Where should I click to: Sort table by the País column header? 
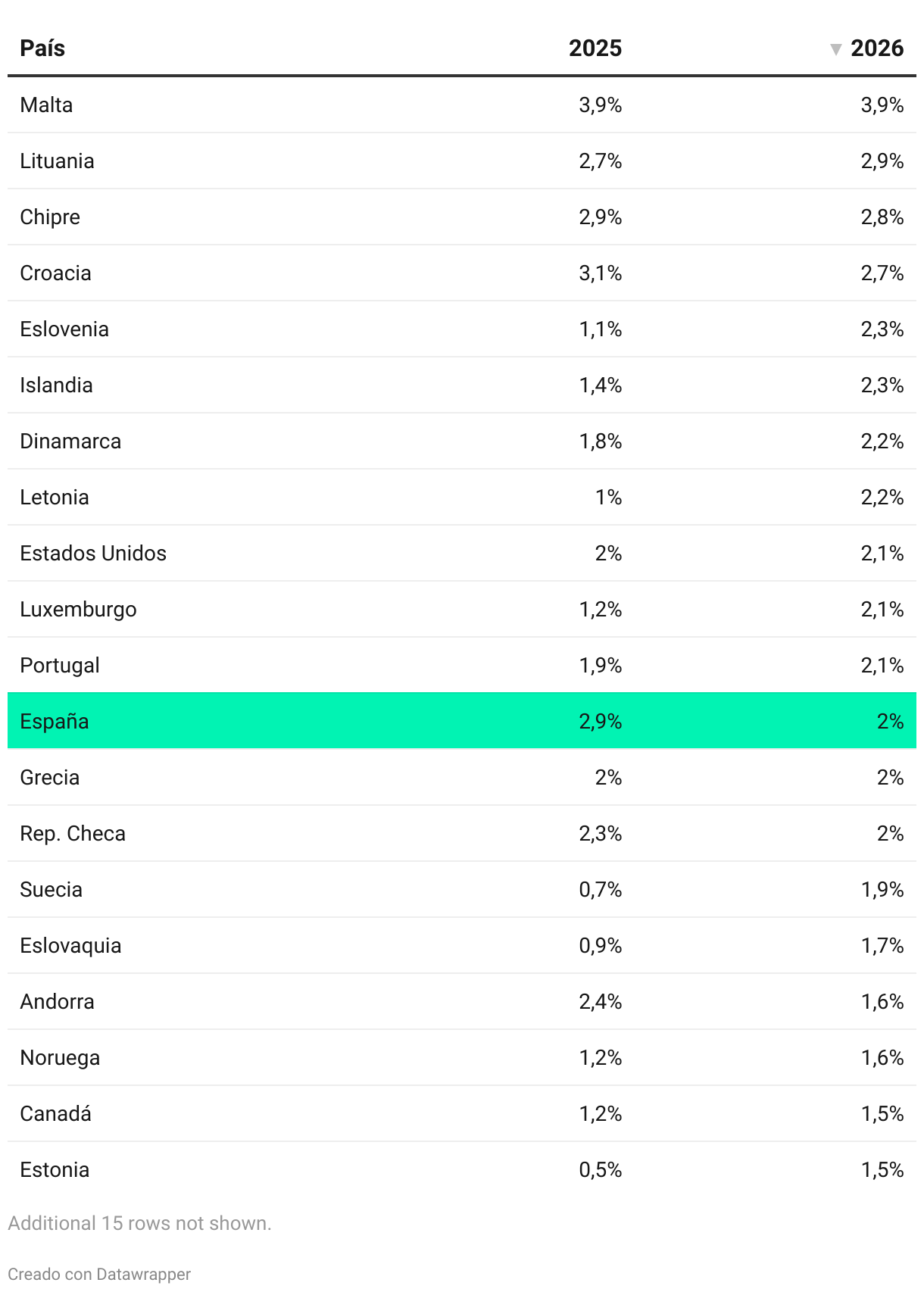(42, 48)
